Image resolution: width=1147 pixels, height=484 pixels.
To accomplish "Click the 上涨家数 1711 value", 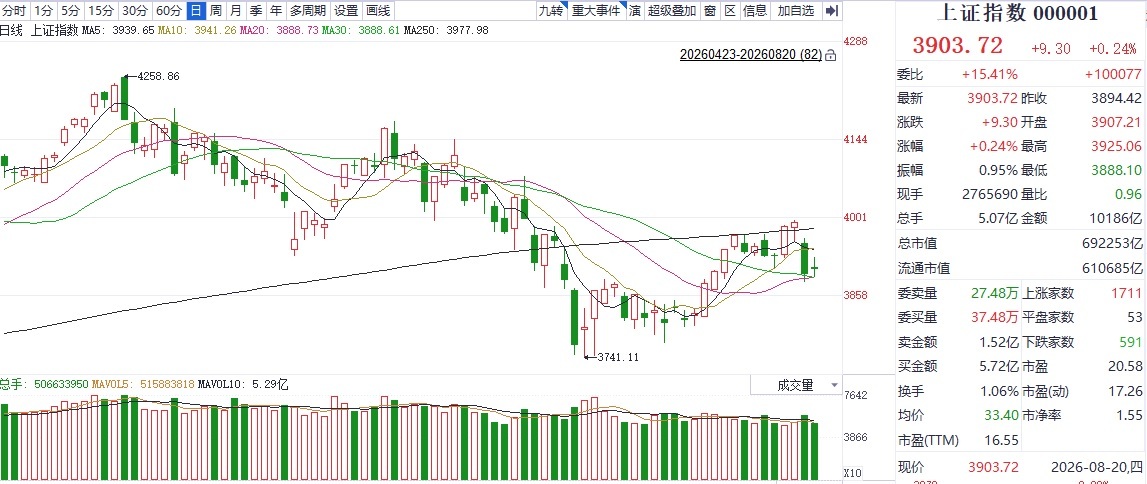I will (1127, 293).
